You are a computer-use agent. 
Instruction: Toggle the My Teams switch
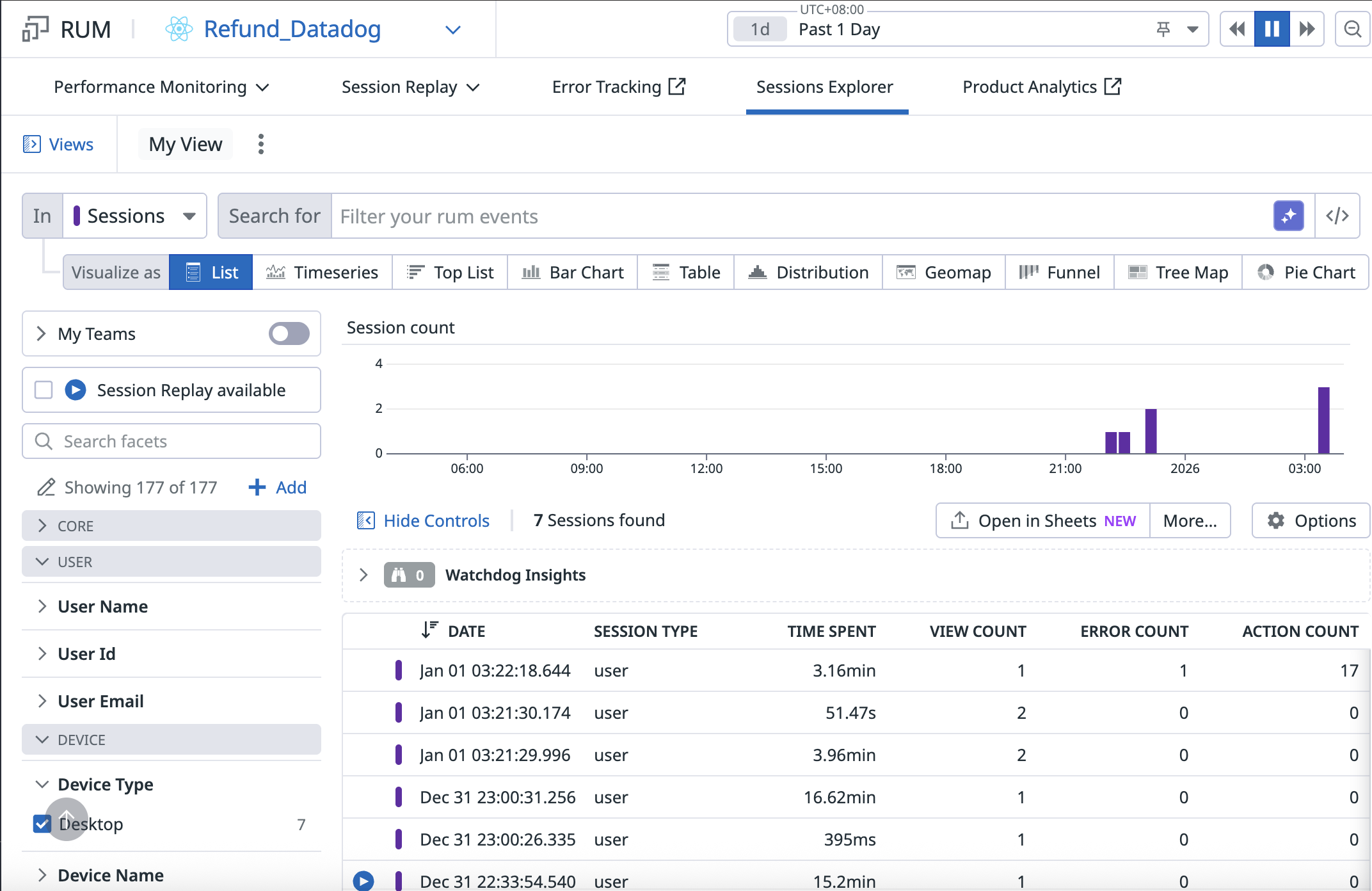coord(289,333)
